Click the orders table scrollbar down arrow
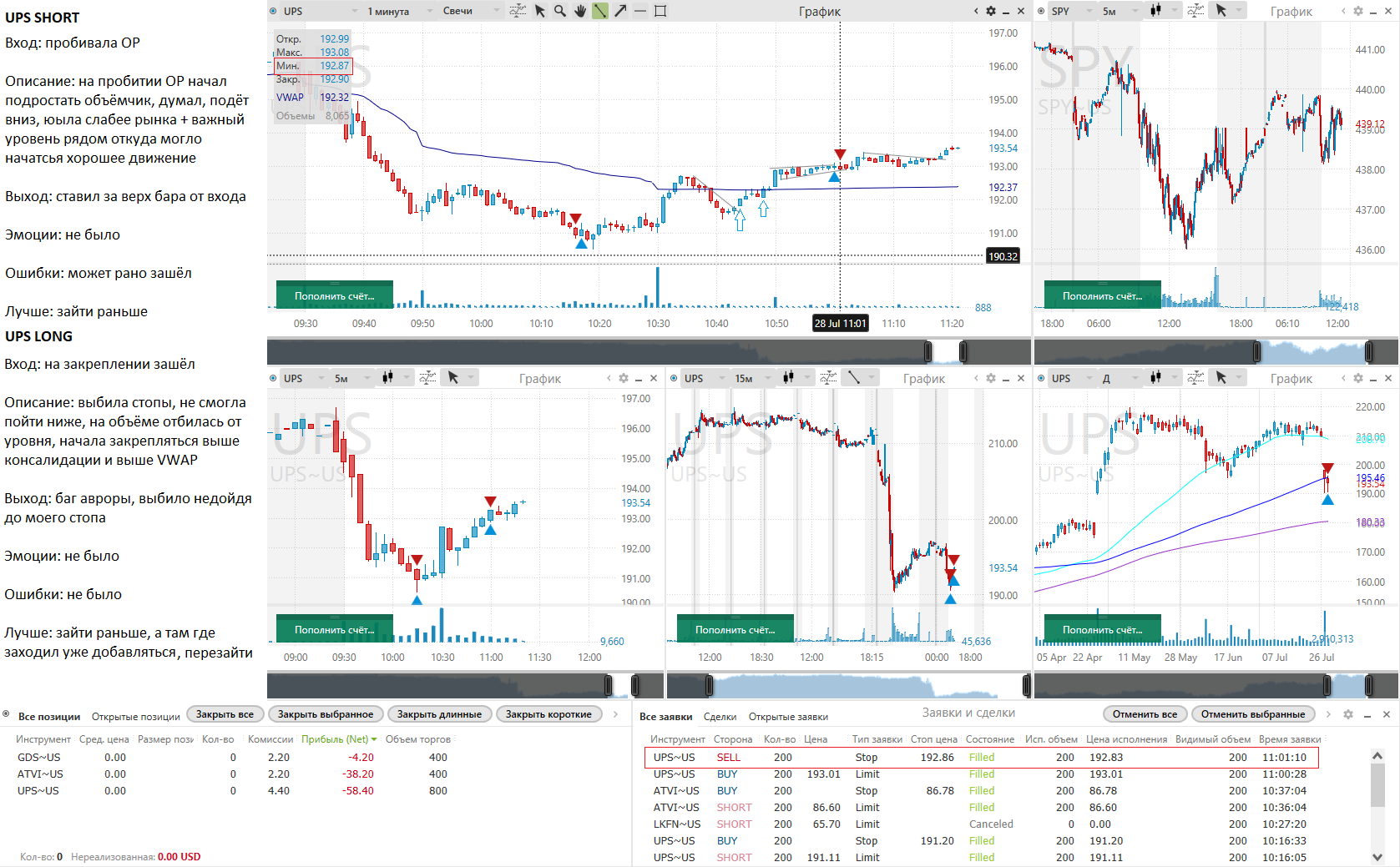This screenshot has height=867, width=1400. (x=1377, y=857)
